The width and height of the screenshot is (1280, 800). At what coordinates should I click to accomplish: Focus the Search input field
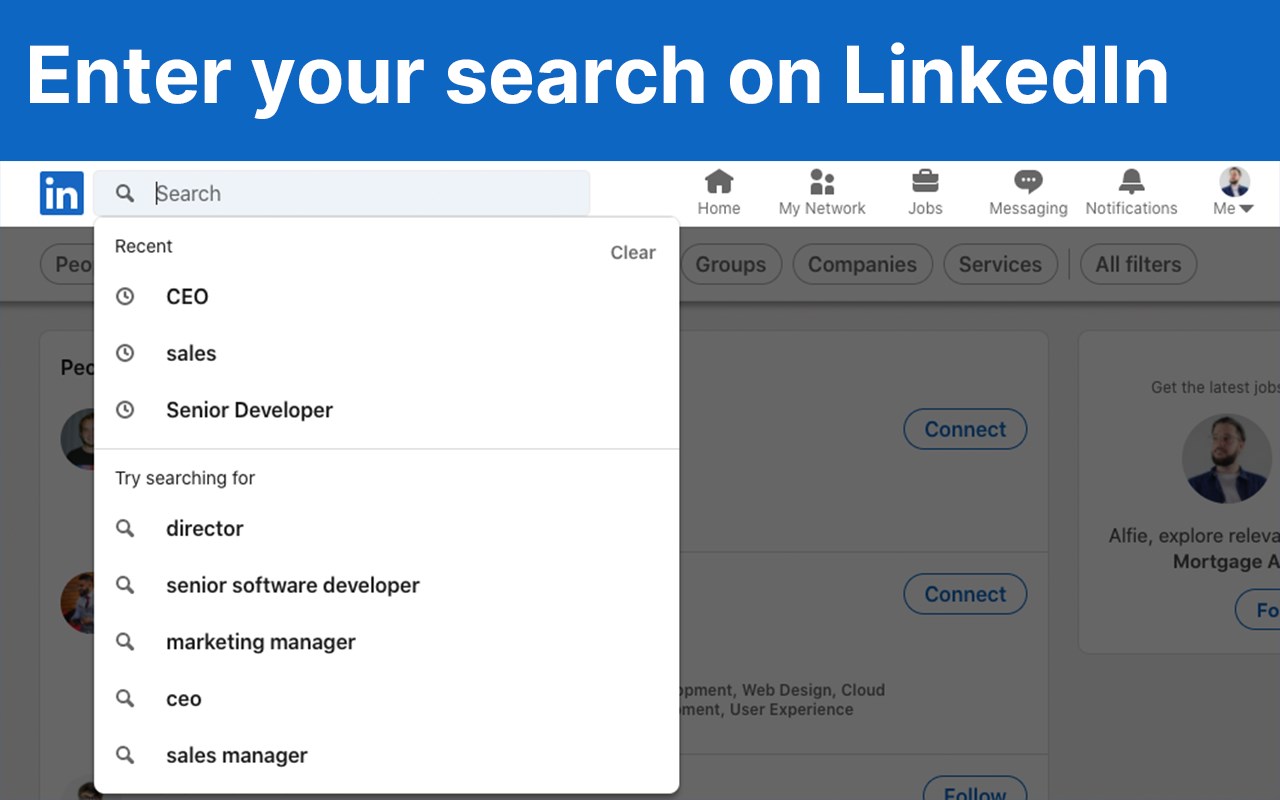pos(370,193)
